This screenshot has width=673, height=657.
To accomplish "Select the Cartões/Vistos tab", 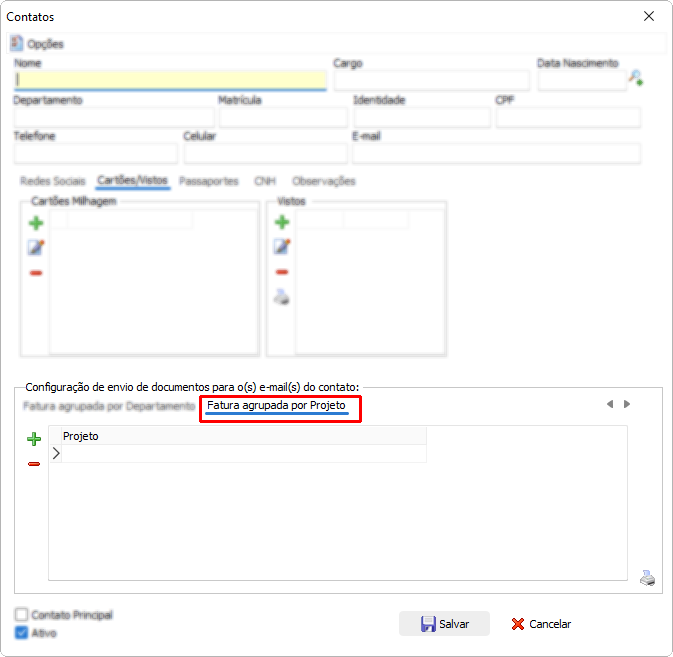I will tap(132, 181).
